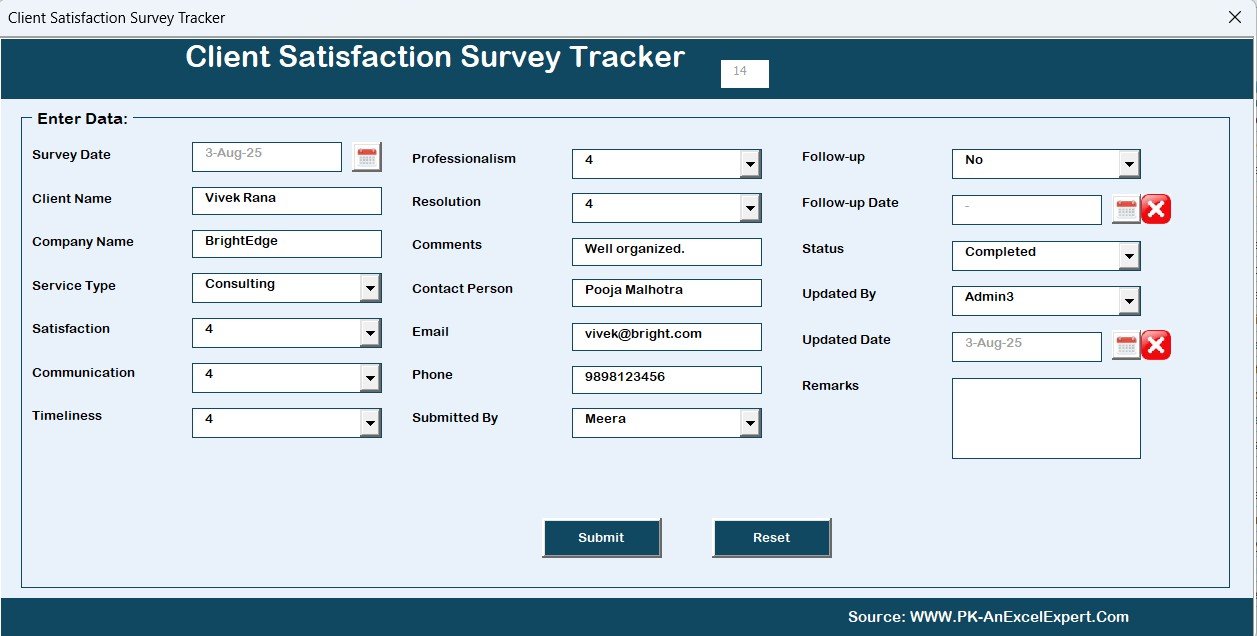The height and width of the screenshot is (636, 1257).
Task: Click the empty Remarks text box
Action: click(x=1046, y=418)
